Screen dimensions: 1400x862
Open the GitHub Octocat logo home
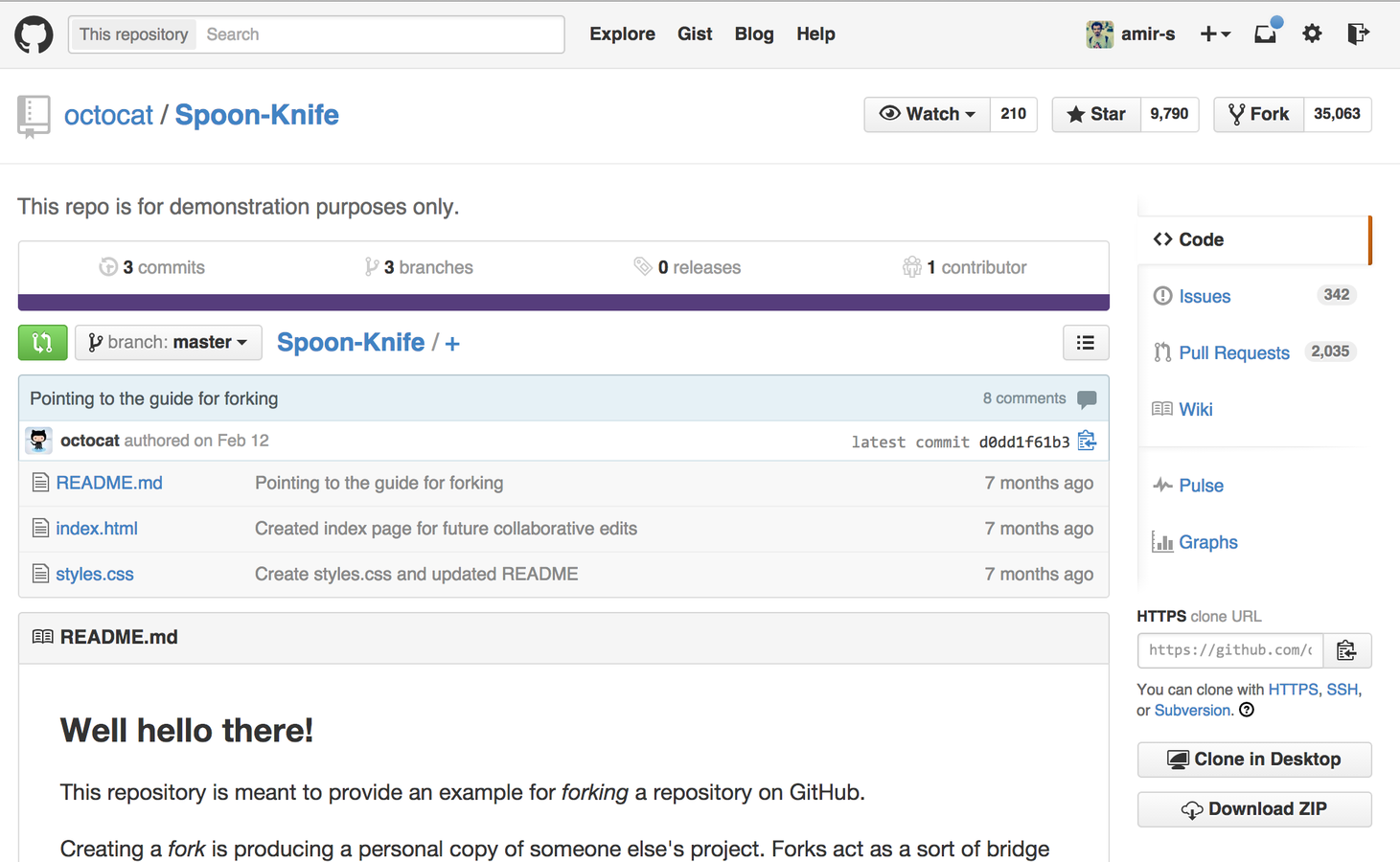click(x=34, y=34)
